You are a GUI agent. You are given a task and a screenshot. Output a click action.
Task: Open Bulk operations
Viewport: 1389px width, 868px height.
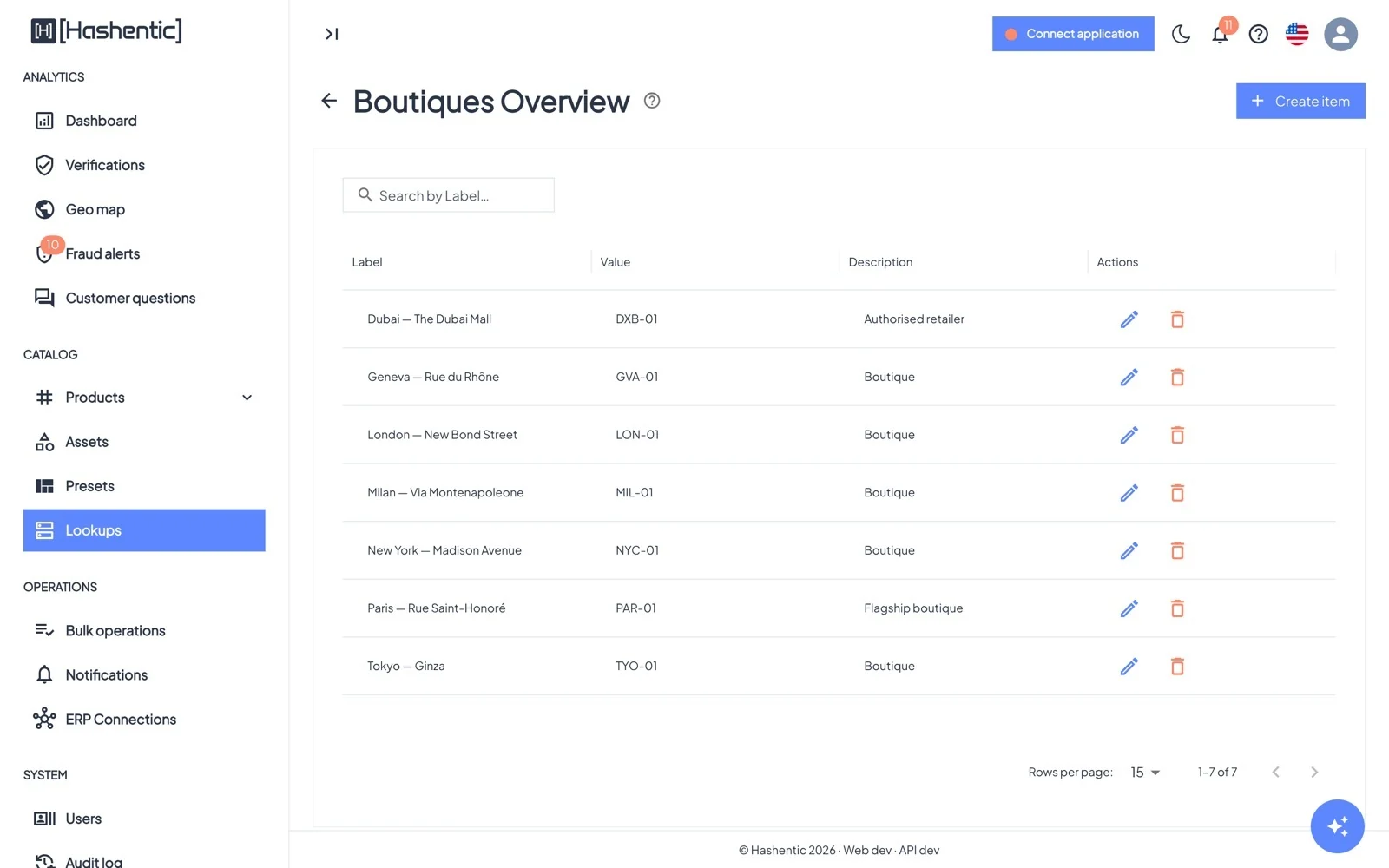pos(144,630)
